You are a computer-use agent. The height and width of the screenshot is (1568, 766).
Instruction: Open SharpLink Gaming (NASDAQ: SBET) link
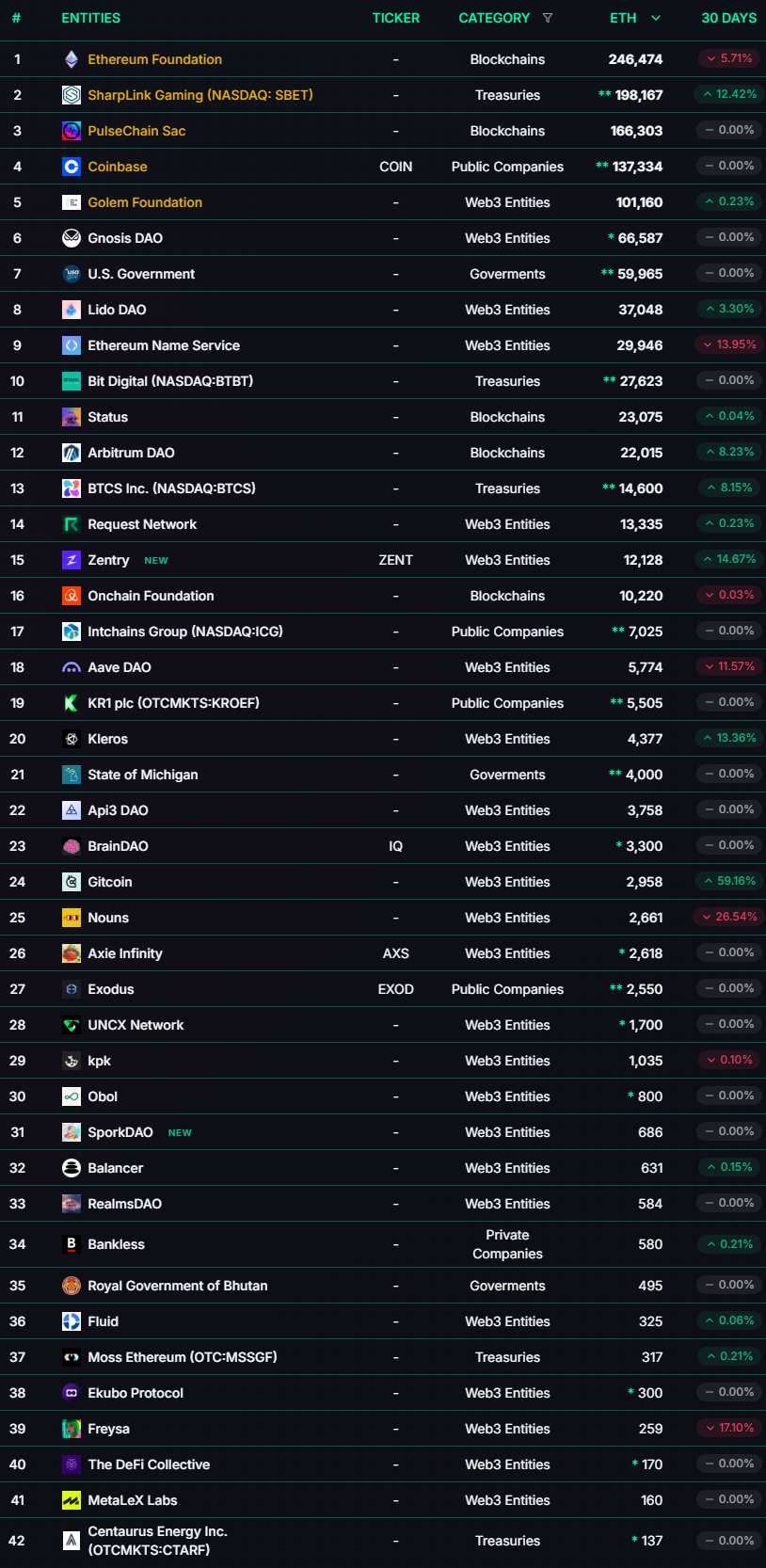coord(200,95)
